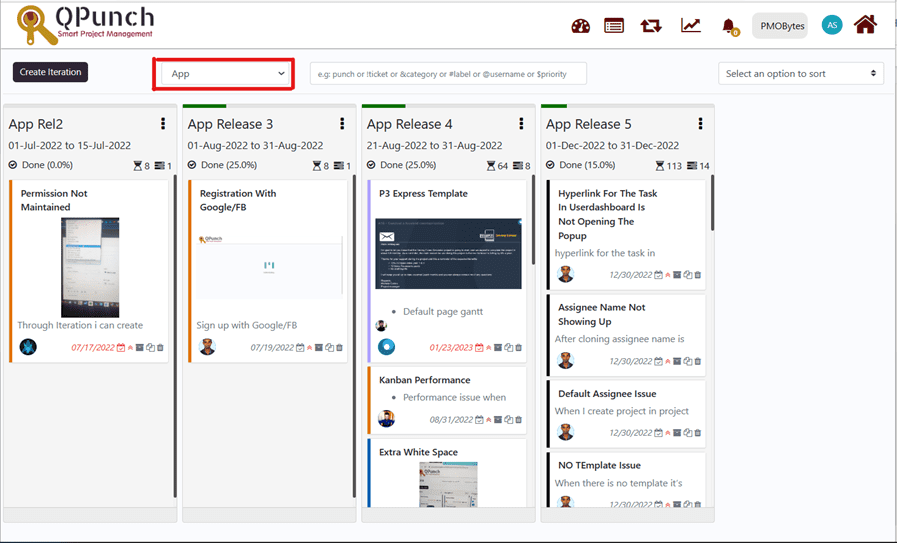Click the list view icon in header
This screenshot has width=897, height=543.
614,26
